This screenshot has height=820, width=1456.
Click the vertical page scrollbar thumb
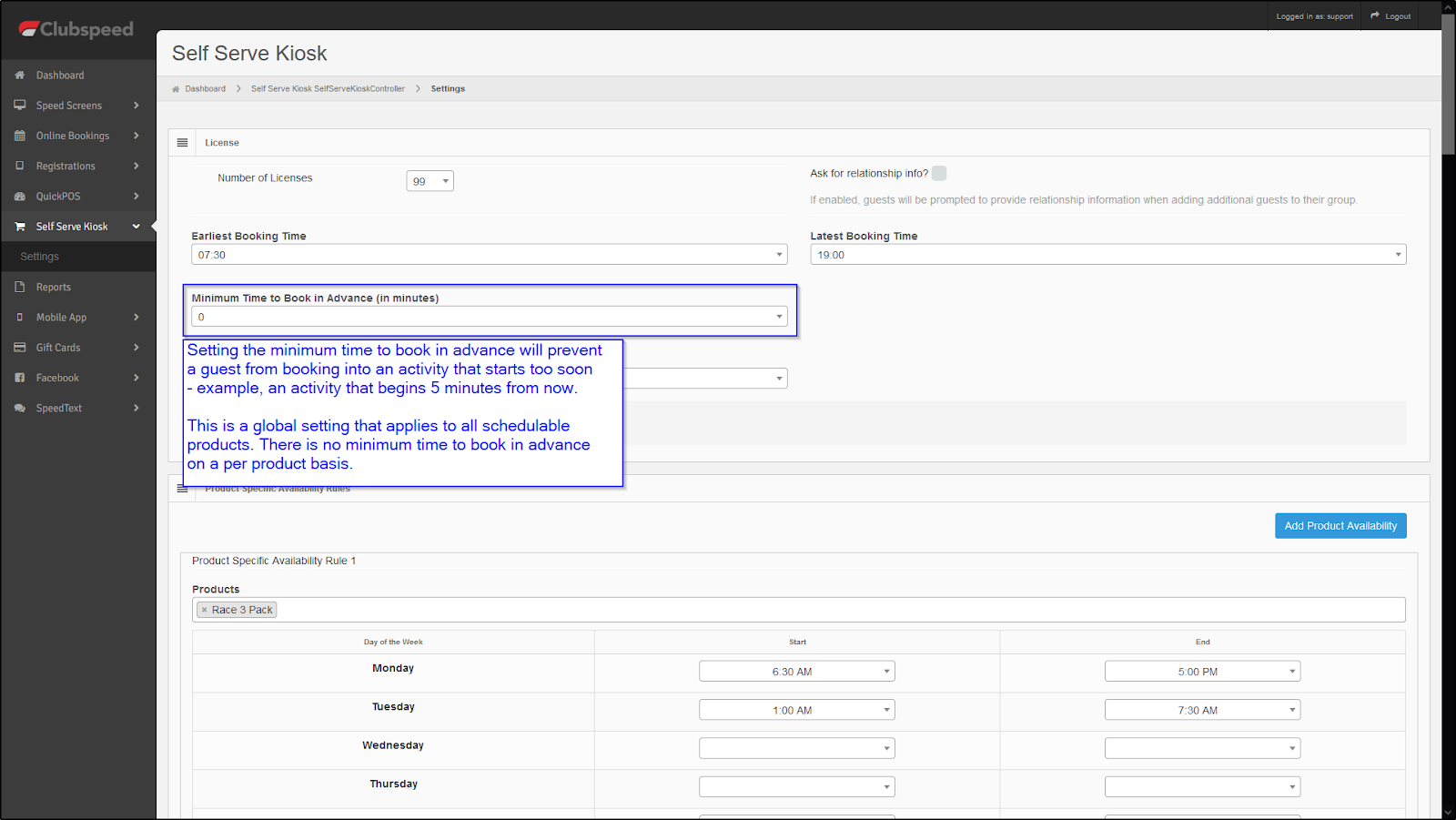pos(1448,85)
